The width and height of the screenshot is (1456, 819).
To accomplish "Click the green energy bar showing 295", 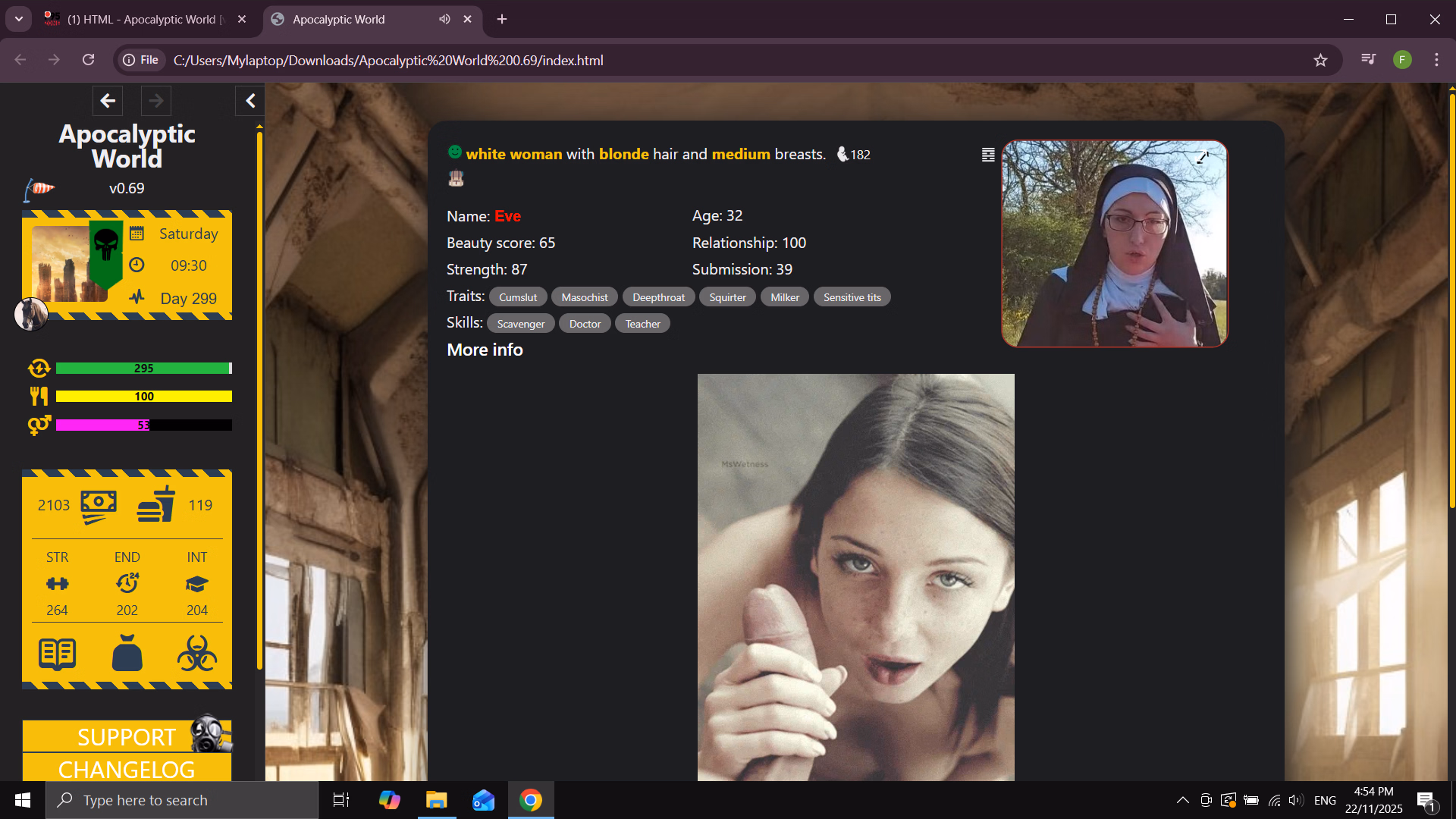I will [x=143, y=369].
